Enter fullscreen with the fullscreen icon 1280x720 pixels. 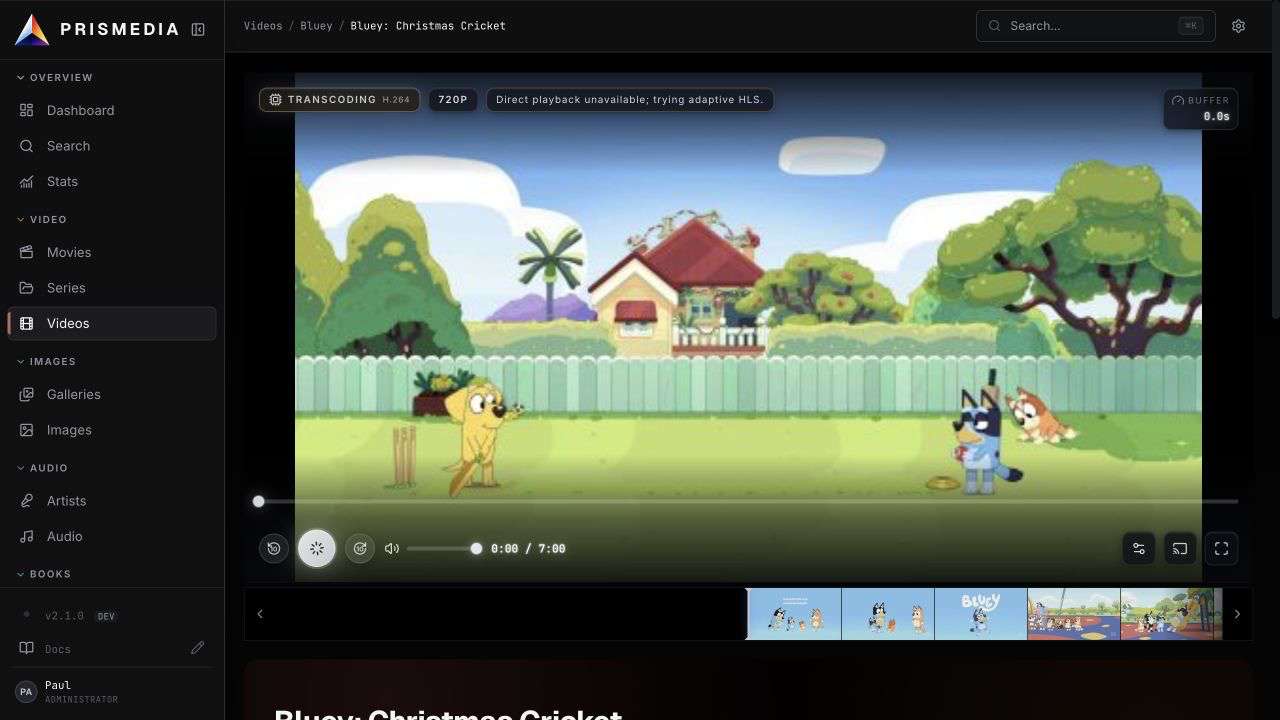[x=1221, y=548]
